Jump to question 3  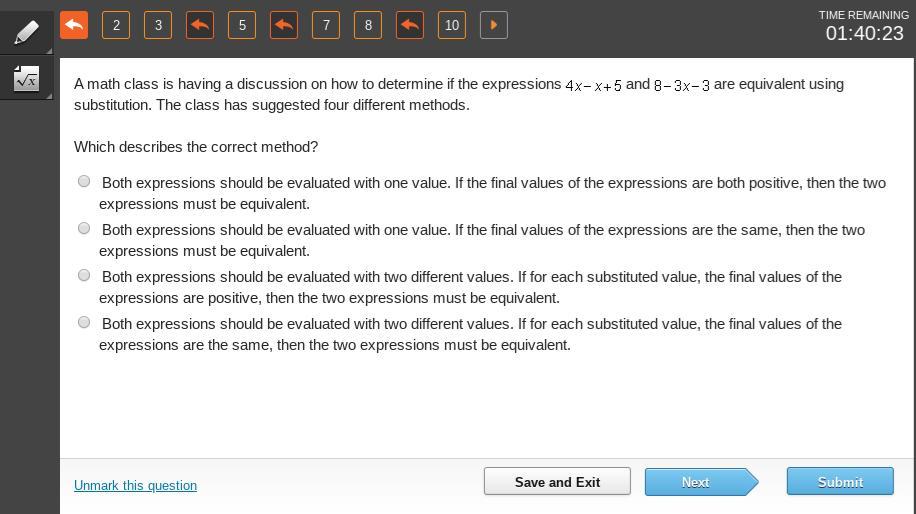tap(158, 25)
